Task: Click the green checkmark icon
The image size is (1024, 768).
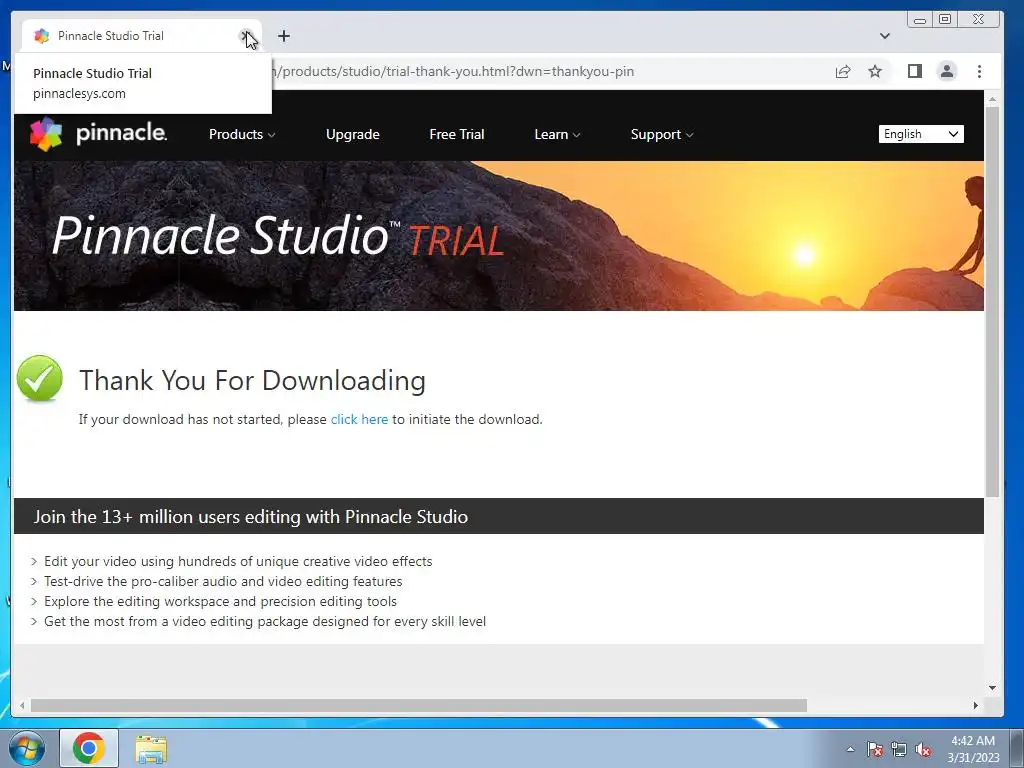Action: click(40, 378)
